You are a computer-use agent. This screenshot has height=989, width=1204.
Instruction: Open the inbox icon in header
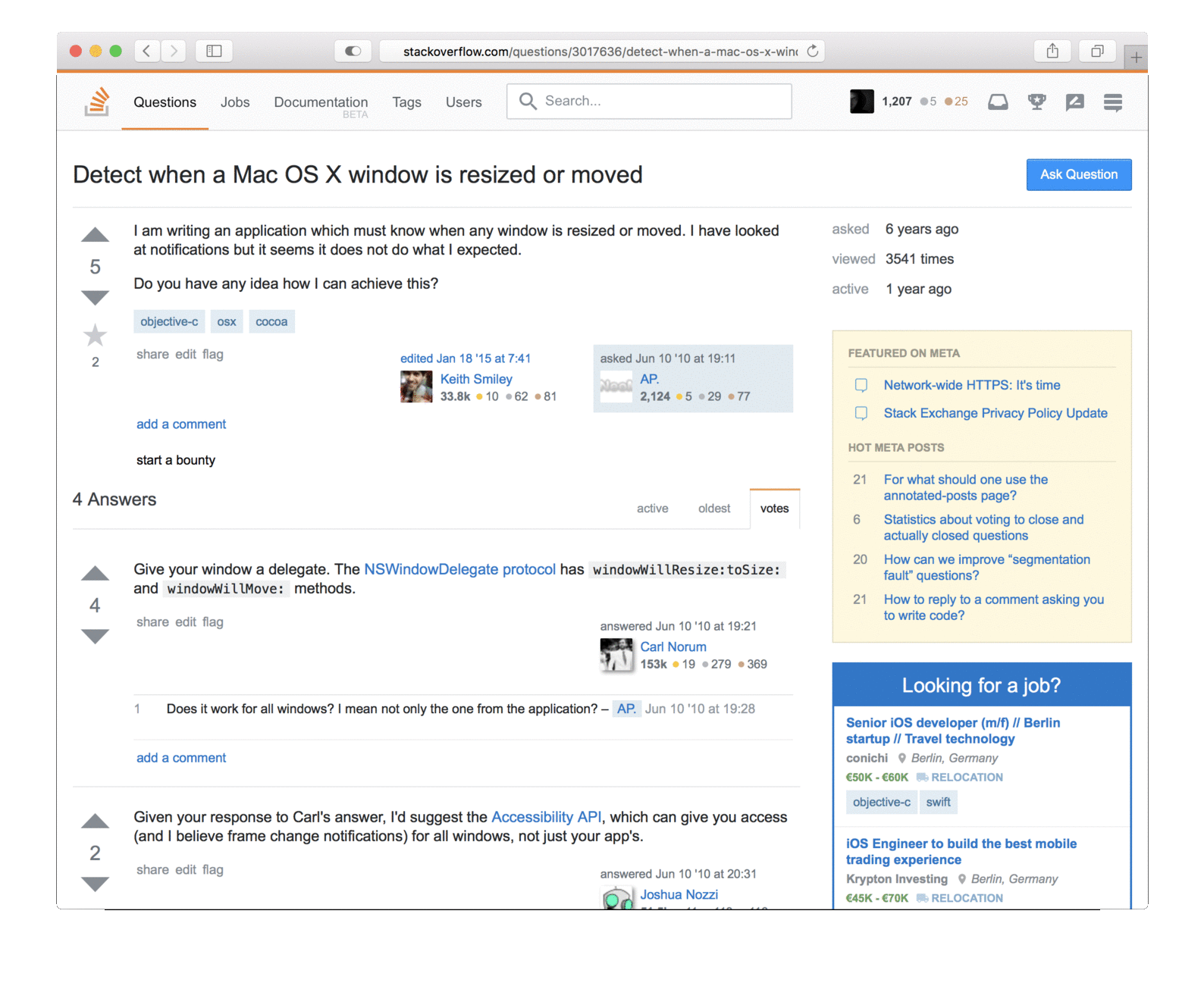pos(998,102)
